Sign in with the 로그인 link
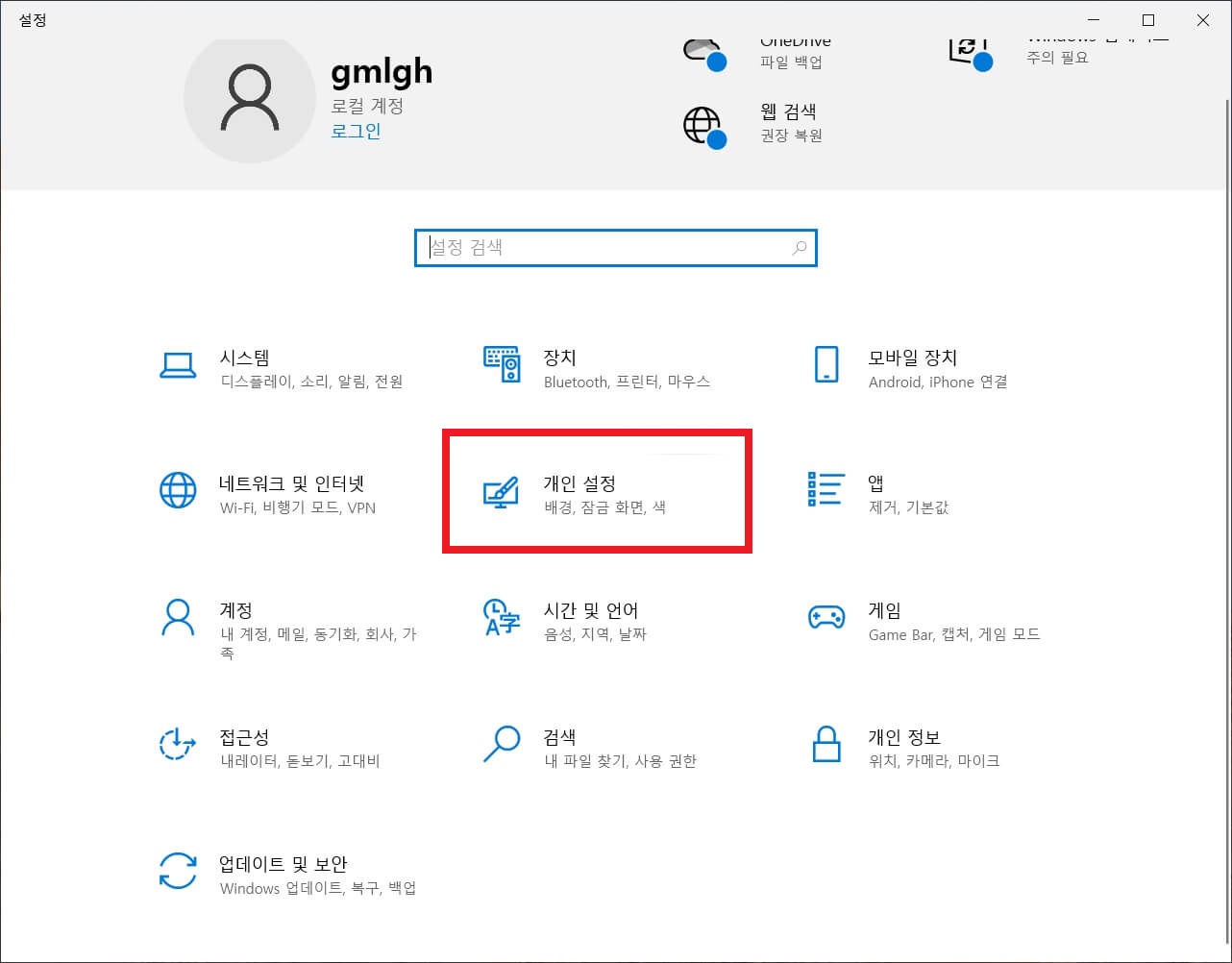1232x963 pixels. (356, 131)
